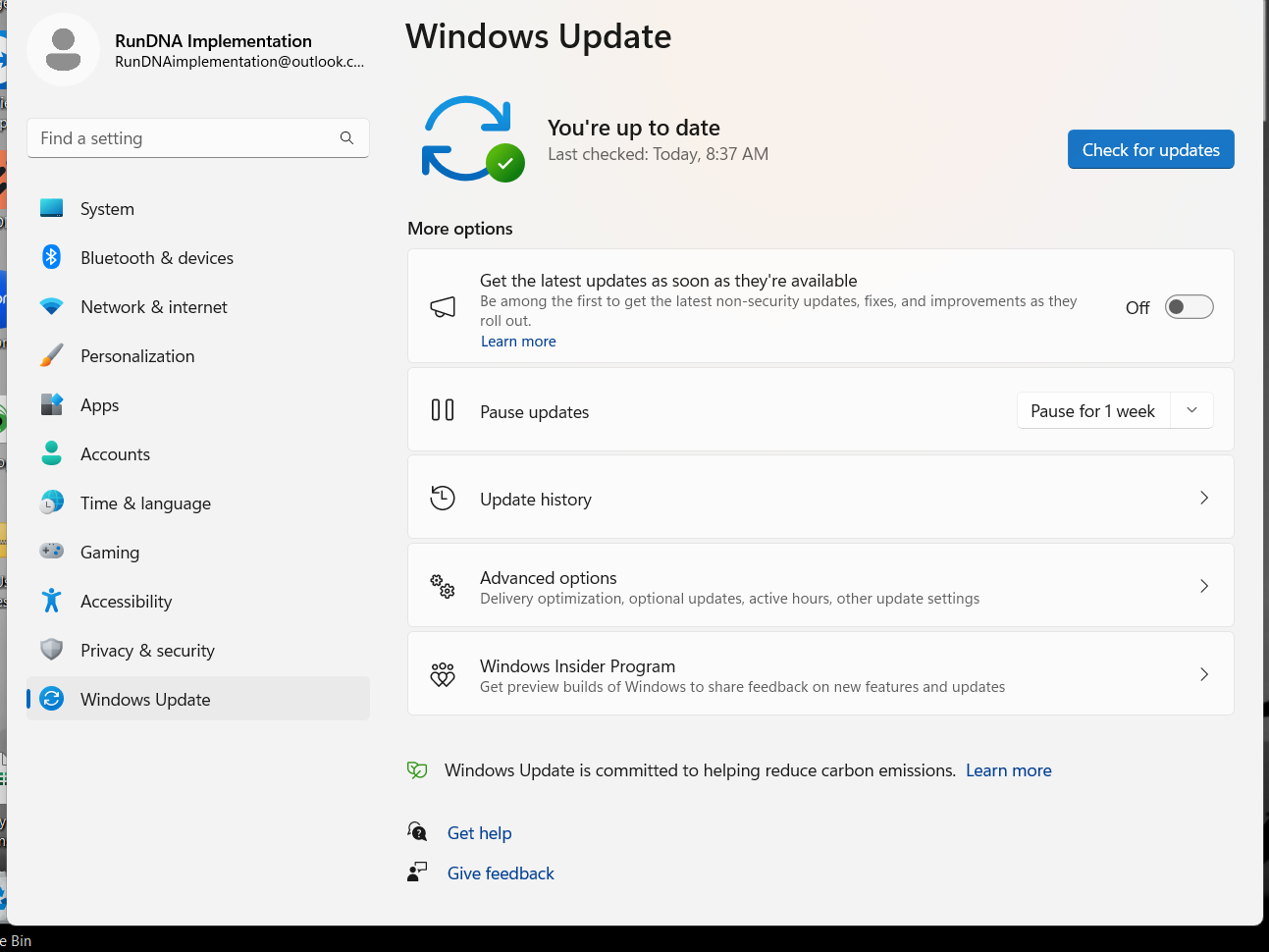Click the Network & internet wifi icon
The height and width of the screenshot is (952, 1269).
[52, 306]
